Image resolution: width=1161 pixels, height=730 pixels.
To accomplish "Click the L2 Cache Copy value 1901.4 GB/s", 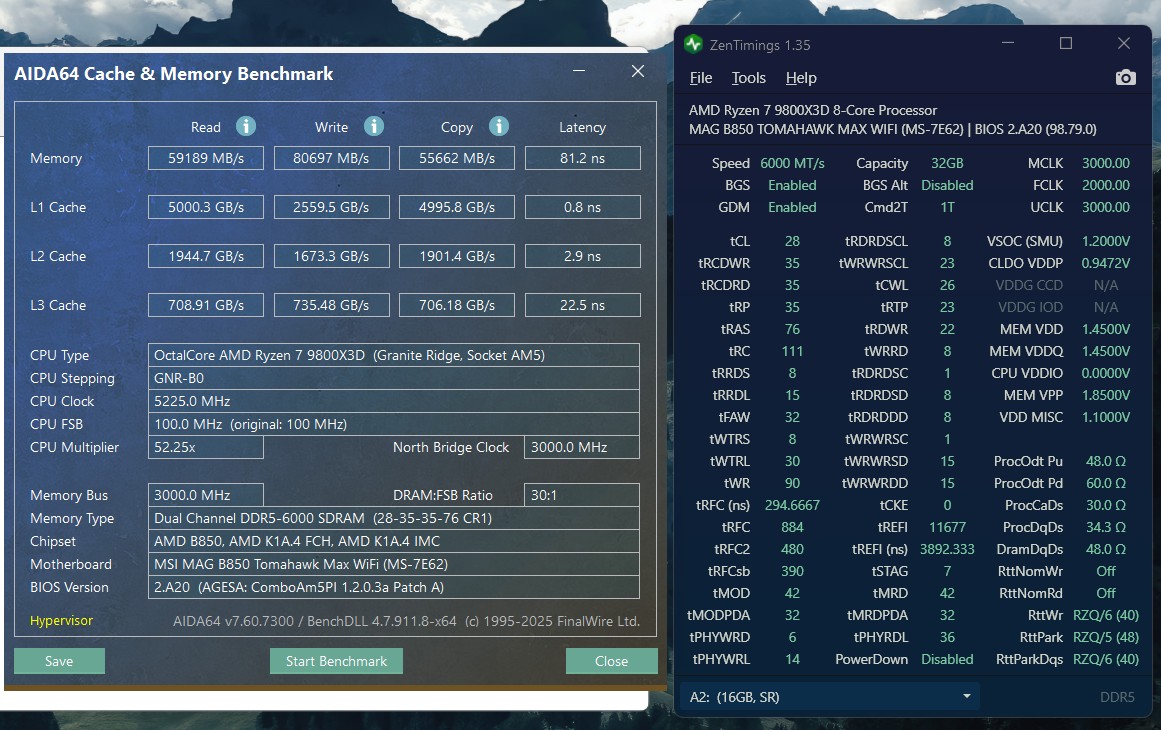I will tap(457, 256).
